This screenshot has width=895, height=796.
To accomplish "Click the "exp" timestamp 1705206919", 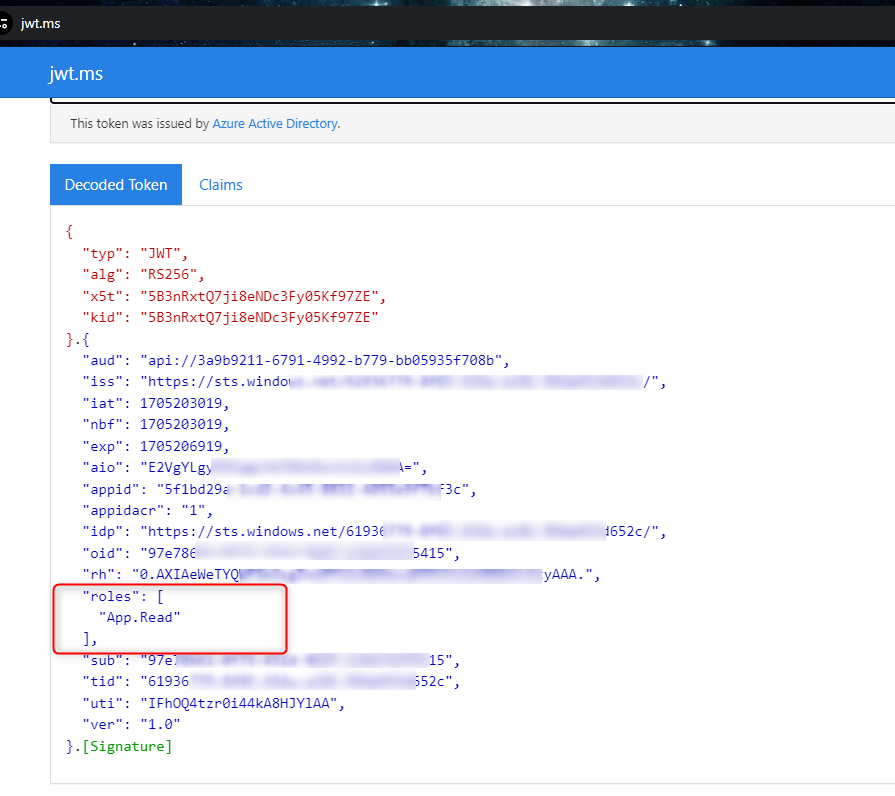I will point(184,446).
